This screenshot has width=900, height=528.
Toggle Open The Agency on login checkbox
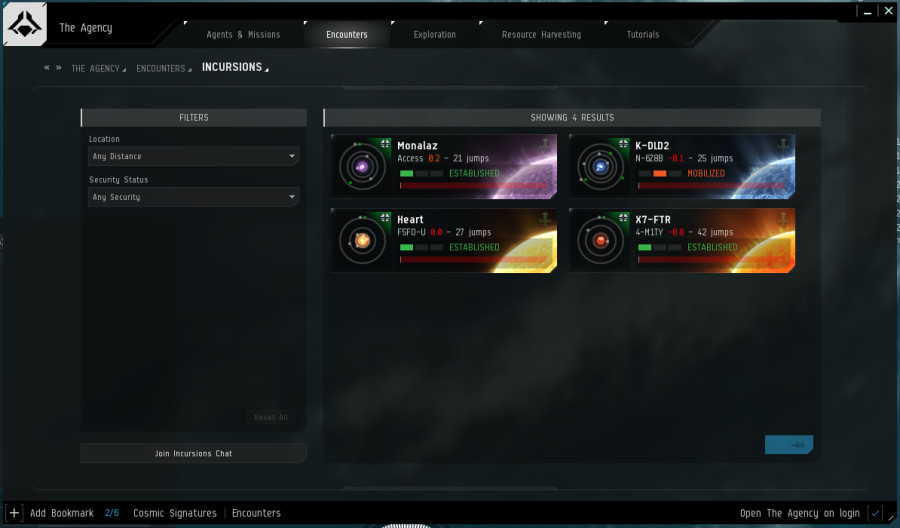click(875, 513)
